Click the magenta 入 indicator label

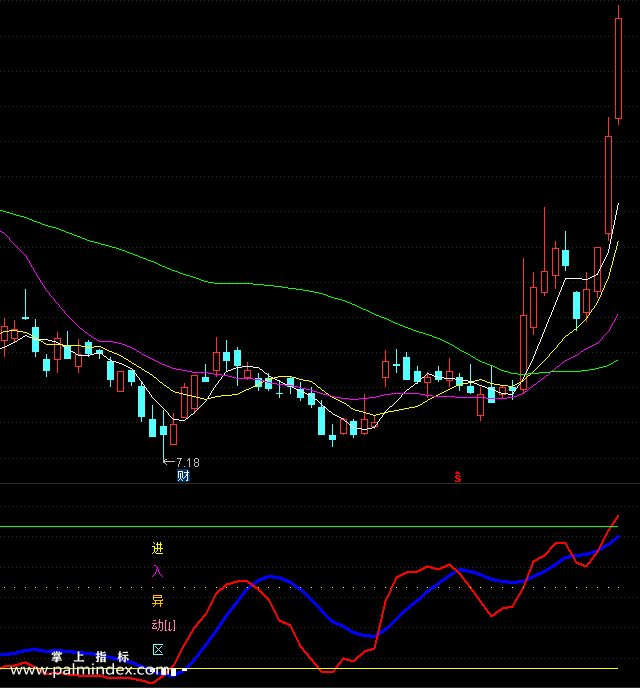[x=157, y=571]
